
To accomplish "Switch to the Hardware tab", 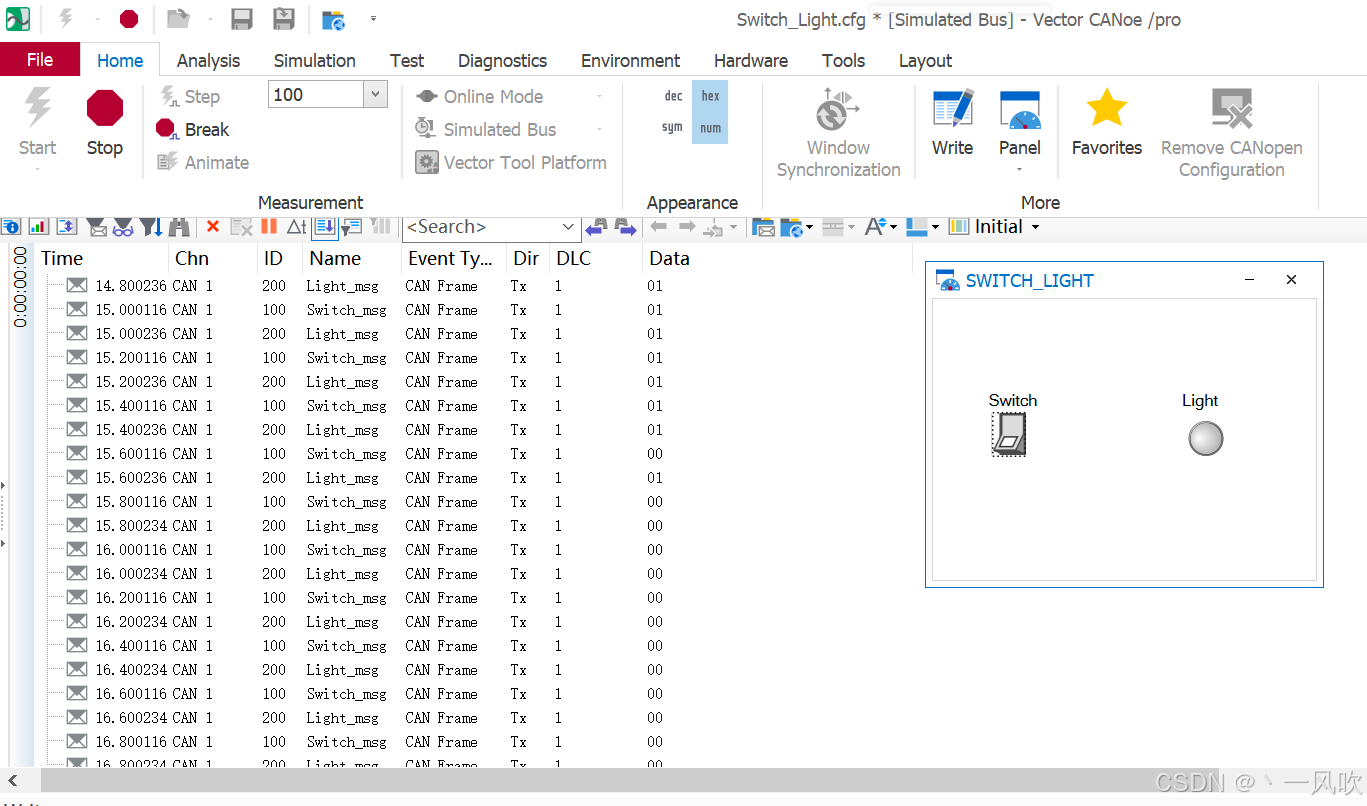I will [751, 60].
